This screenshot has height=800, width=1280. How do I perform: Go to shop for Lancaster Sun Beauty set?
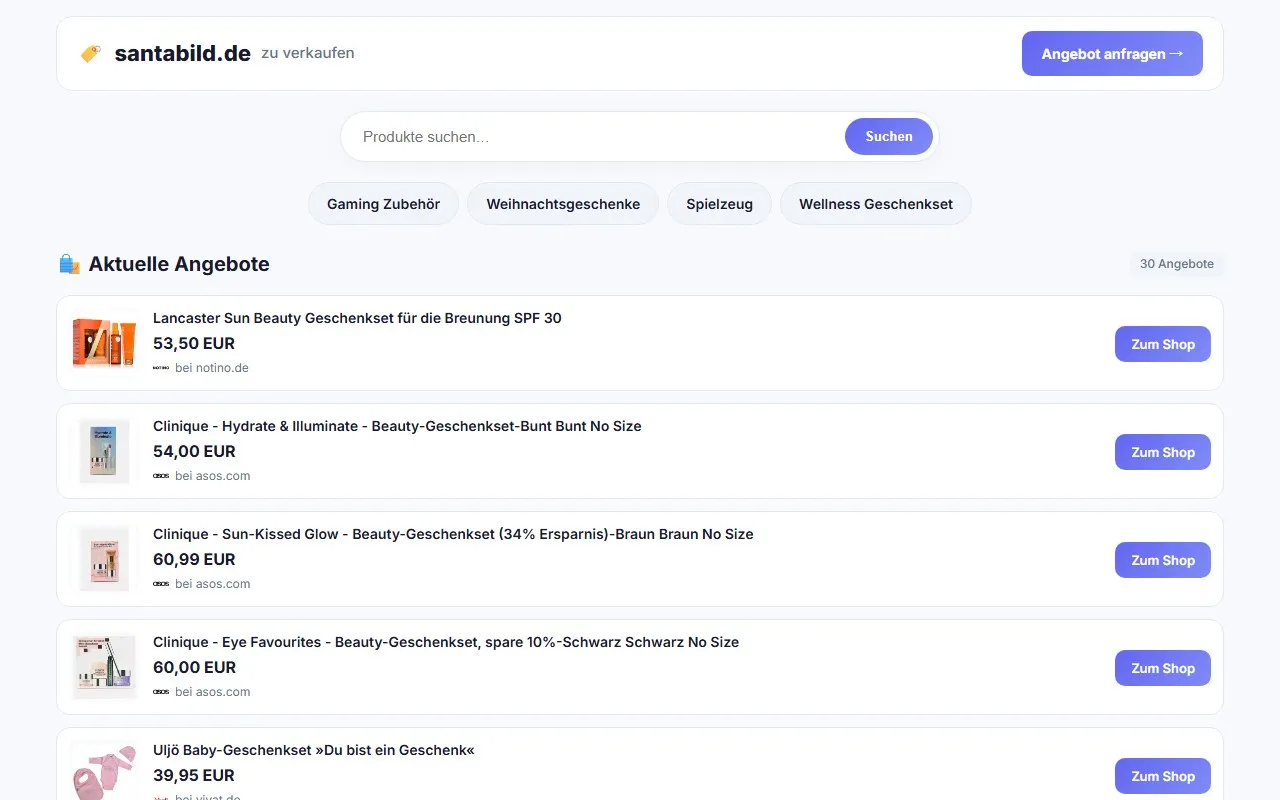1162,344
